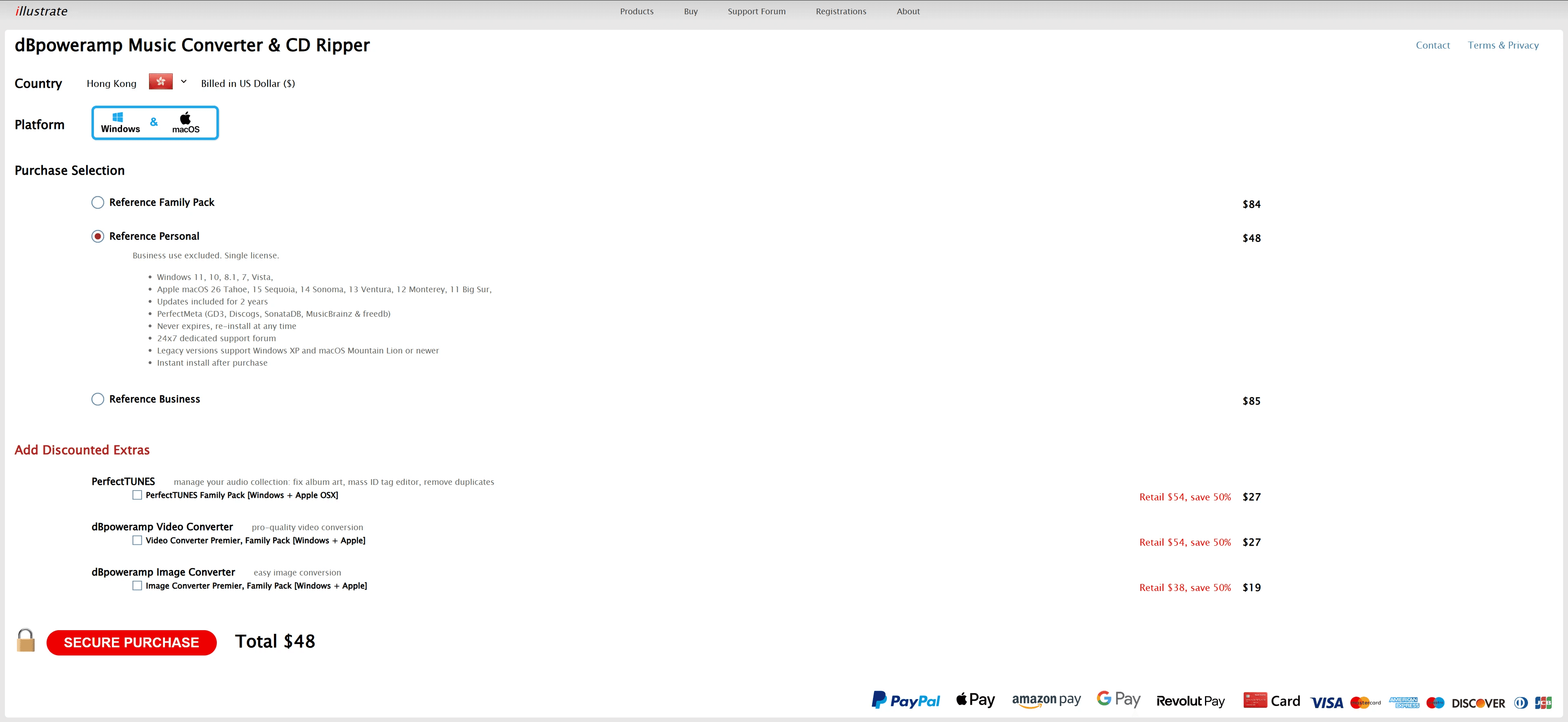This screenshot has width=1568, height=722.
Task: Click the Revolut Pay logo
Action: [x=1191, y=701]
